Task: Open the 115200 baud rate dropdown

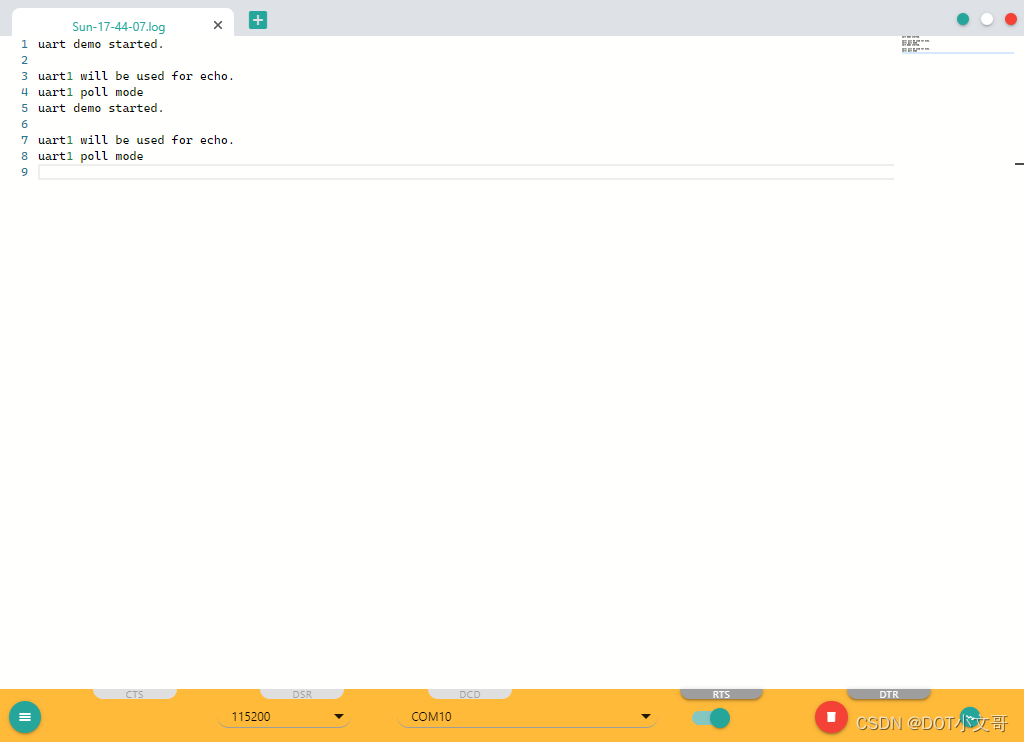Action: coord(284,717)
